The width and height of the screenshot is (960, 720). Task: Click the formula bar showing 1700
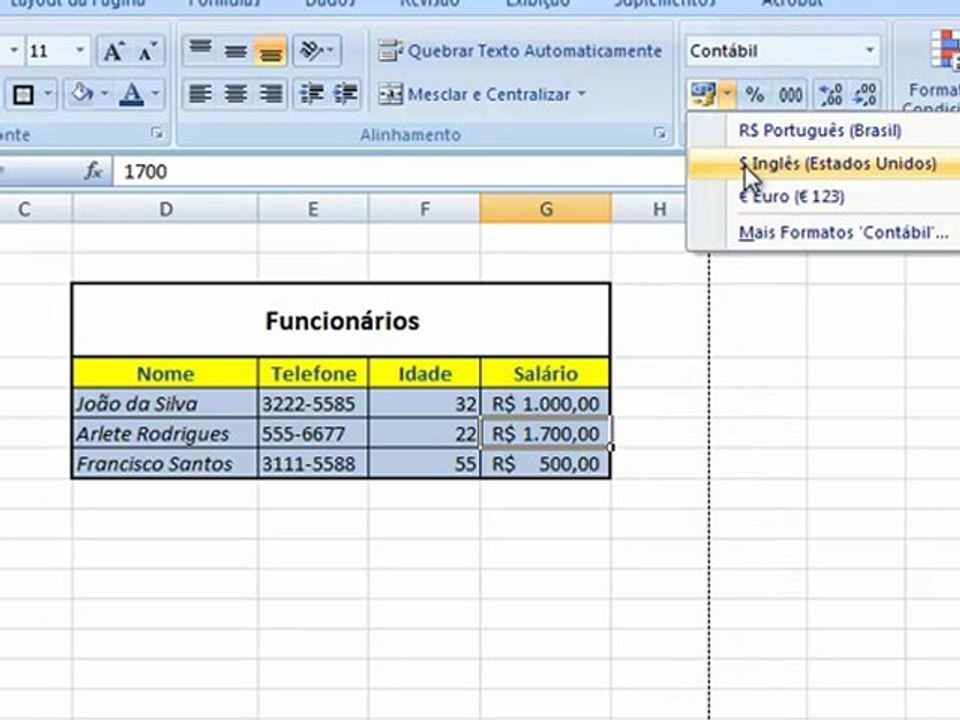(x=398, y=171)
